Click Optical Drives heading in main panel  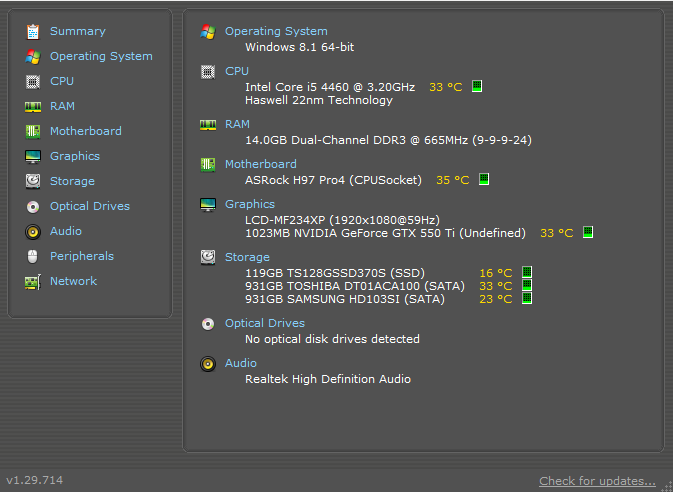pyautogui.click(x=265, y=323)
